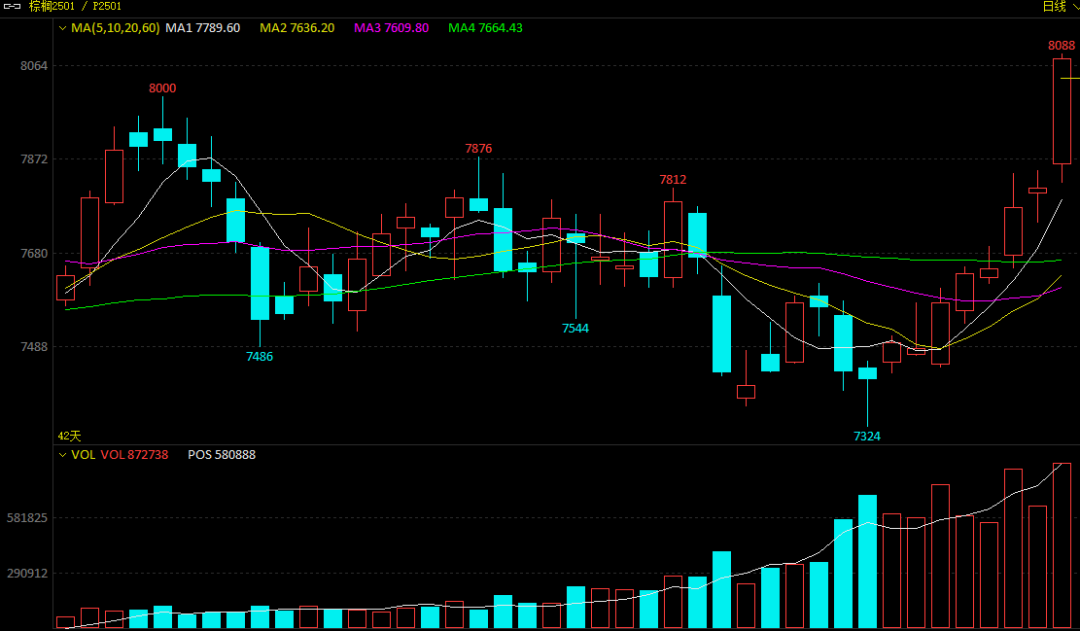
Task: Click the MA1 7789.60 legend label
Action: pos(202,28)
